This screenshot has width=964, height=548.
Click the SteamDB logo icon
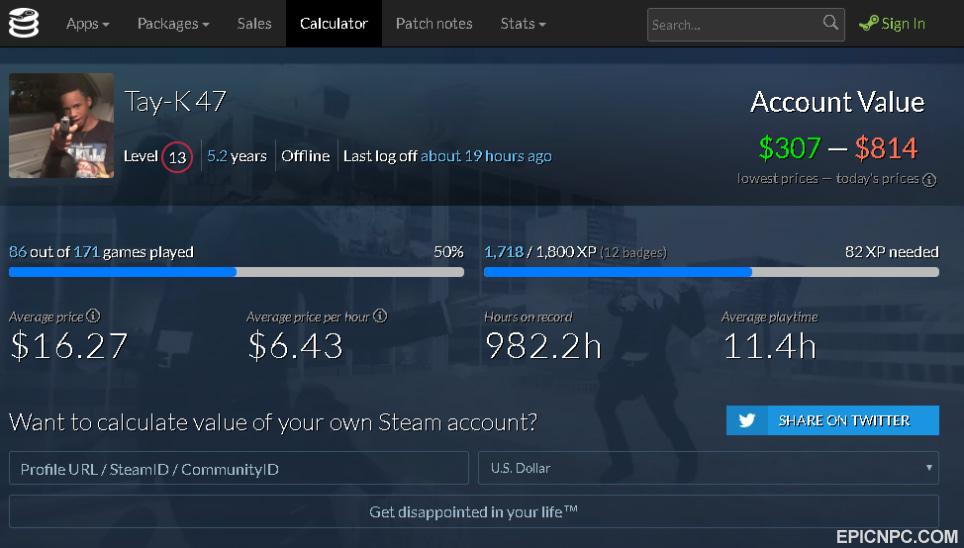(x=23, y=23)
